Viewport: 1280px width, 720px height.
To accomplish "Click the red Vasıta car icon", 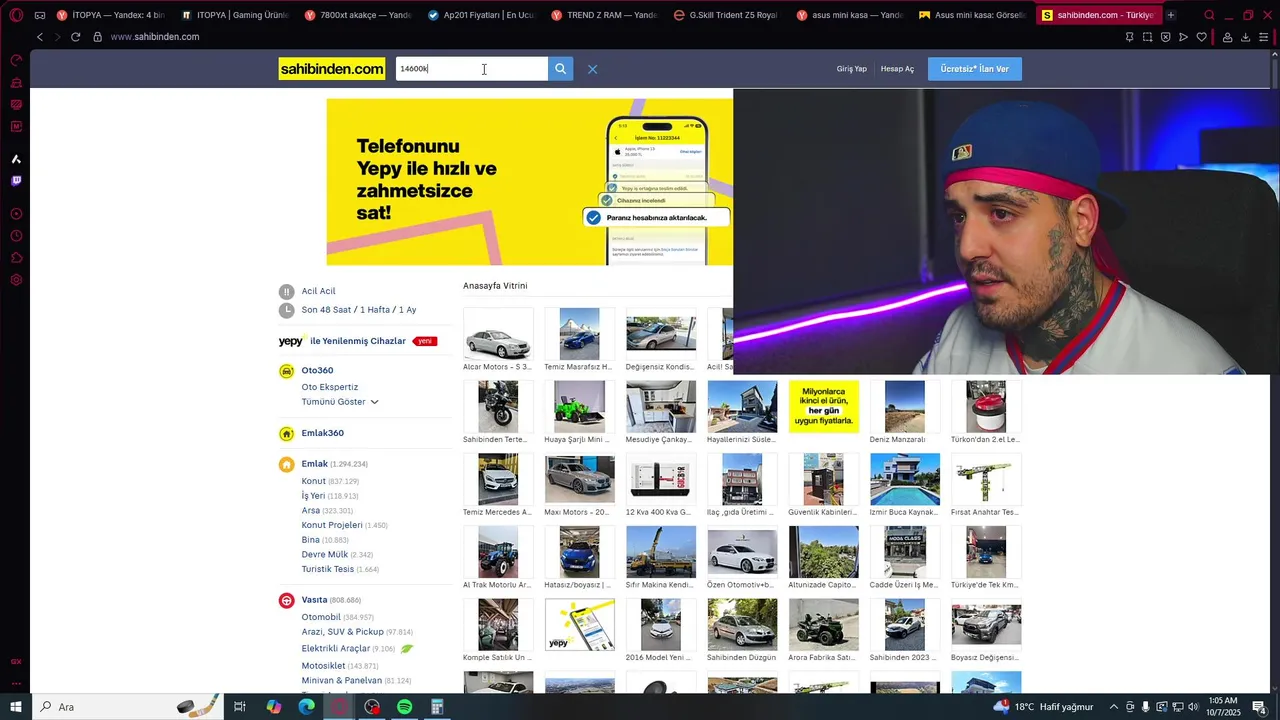I will pos(287,600).
